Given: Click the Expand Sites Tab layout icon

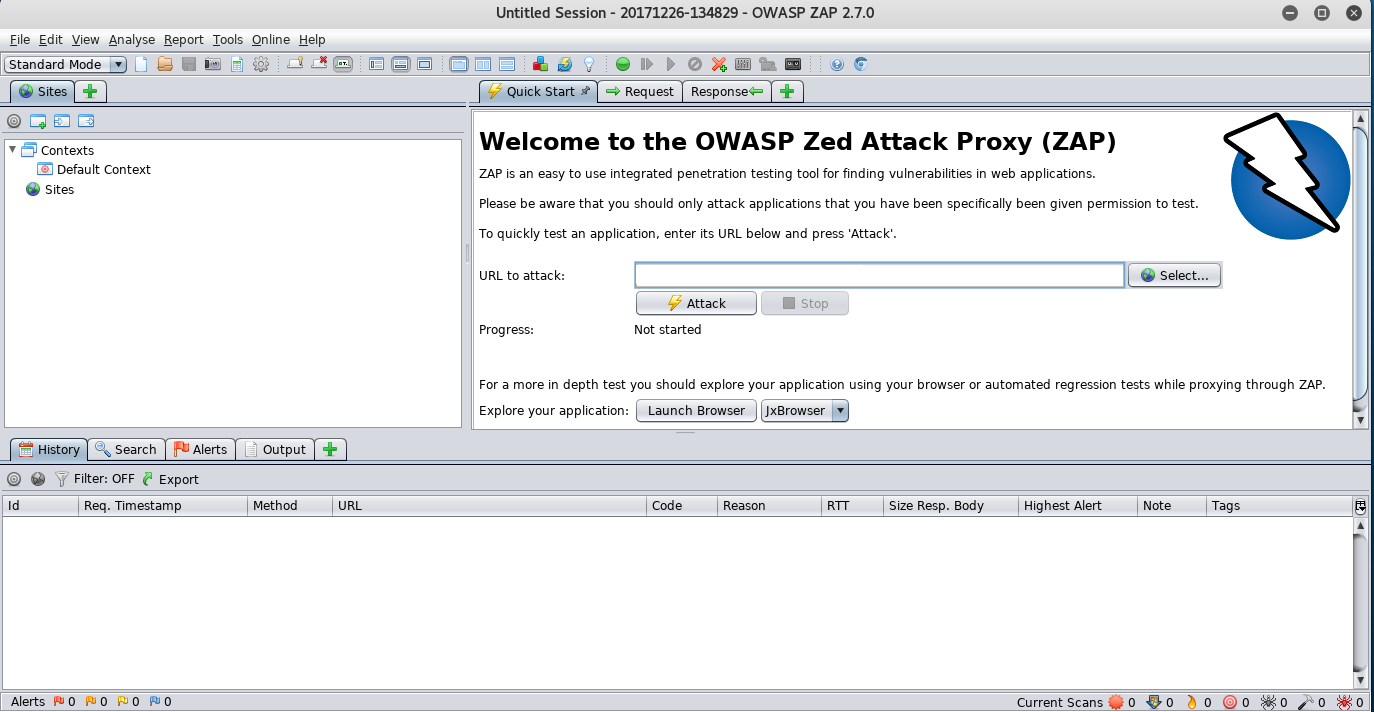Looking at the screenshot, I should click(377, 64).
